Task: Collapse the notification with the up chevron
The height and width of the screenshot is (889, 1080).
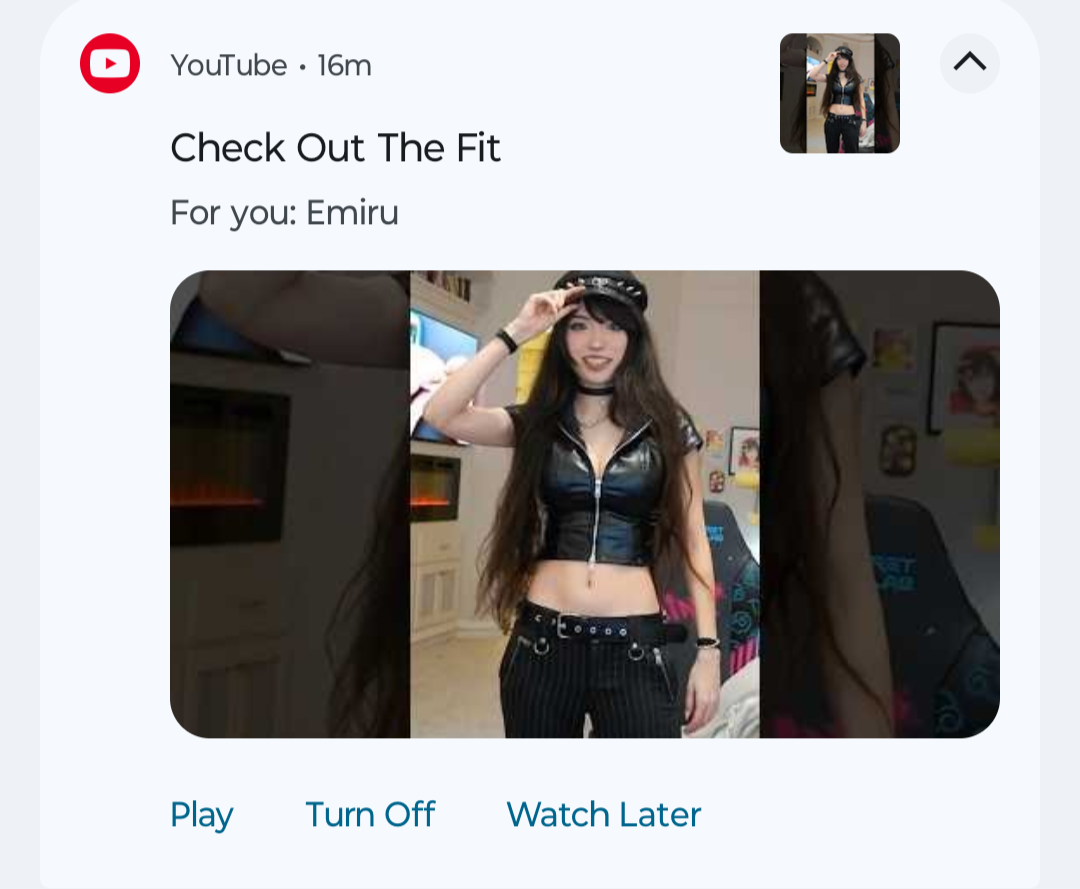Action: pos(970,63)
